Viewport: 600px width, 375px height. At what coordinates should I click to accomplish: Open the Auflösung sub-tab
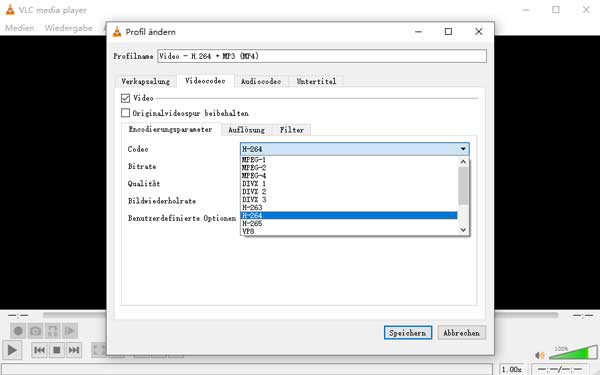(x=246, y=130)
